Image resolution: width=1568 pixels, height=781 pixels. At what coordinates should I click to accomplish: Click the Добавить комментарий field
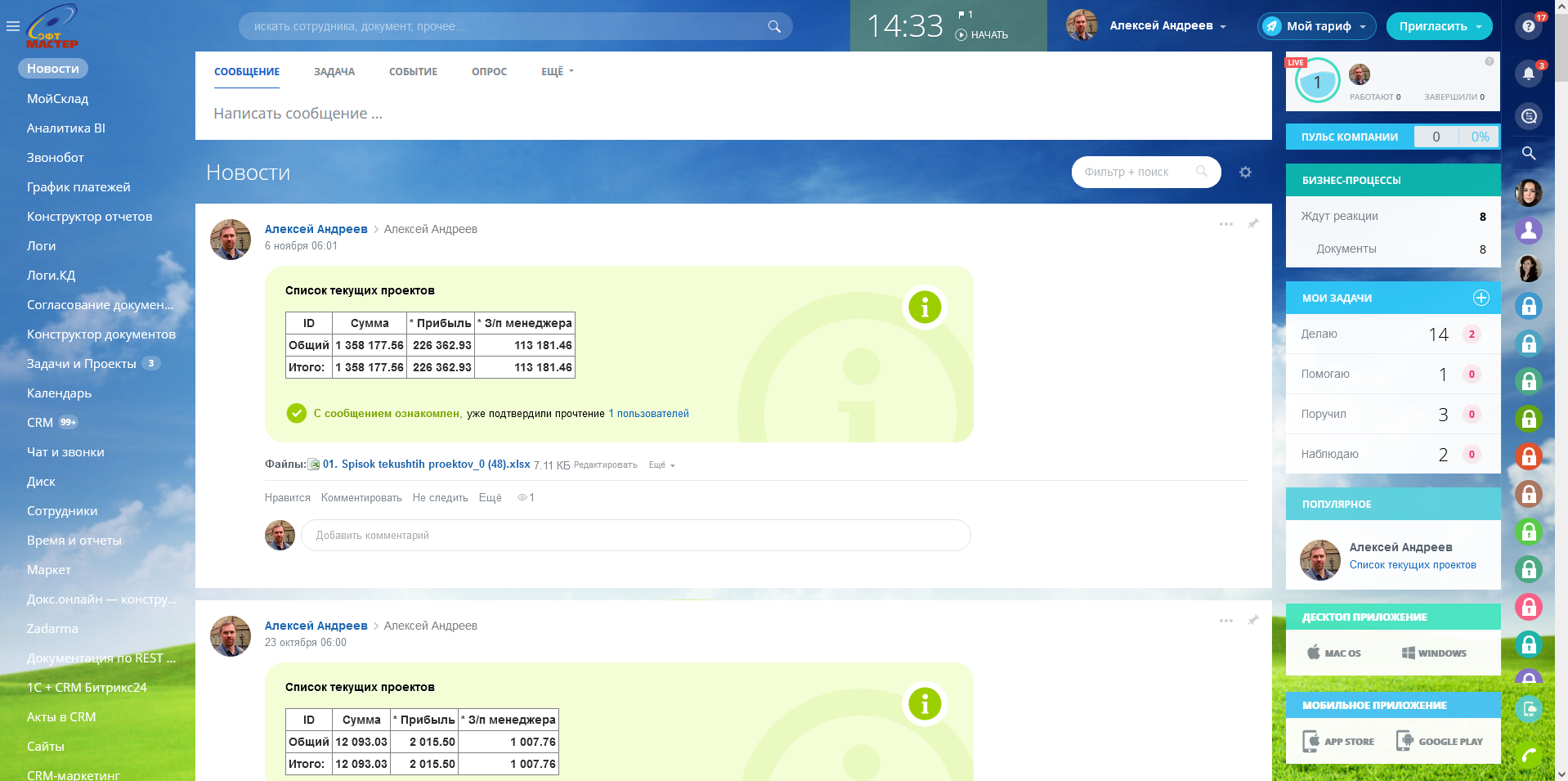tap(635, 536)
